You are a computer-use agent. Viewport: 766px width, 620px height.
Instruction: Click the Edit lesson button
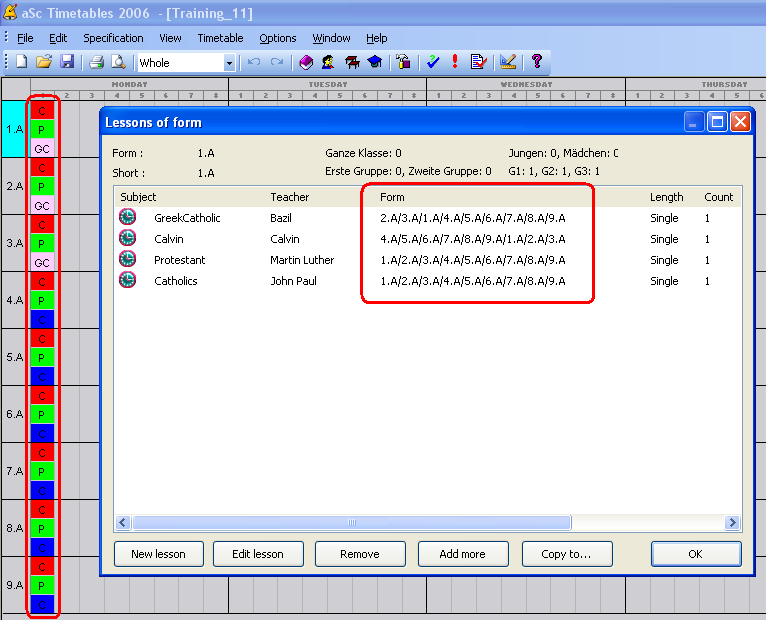point(258,554)
